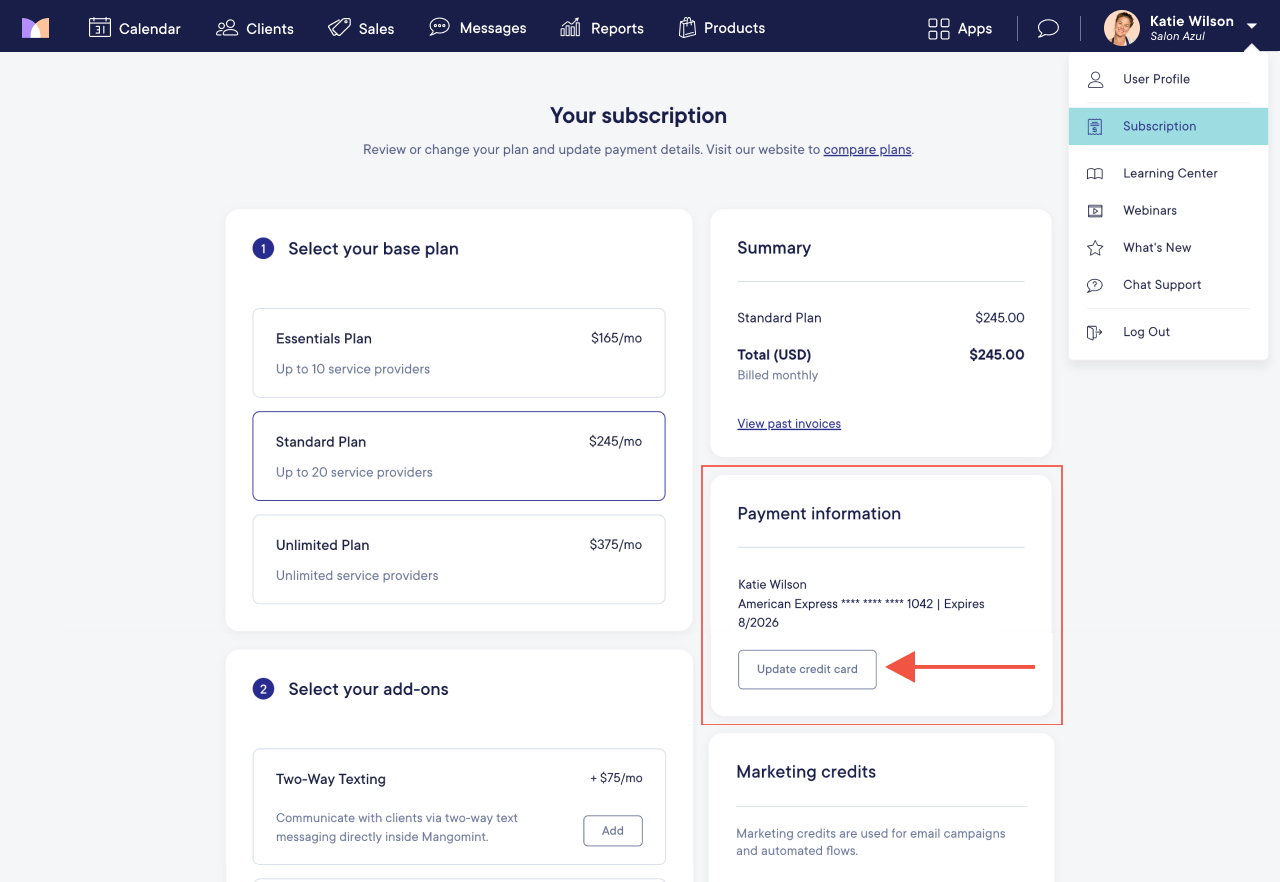The height and width of the screenshot is (882, 1280).
Task: Open Products via the shopping bag icon
Action: pyautogui.click(x=687, y=27)
